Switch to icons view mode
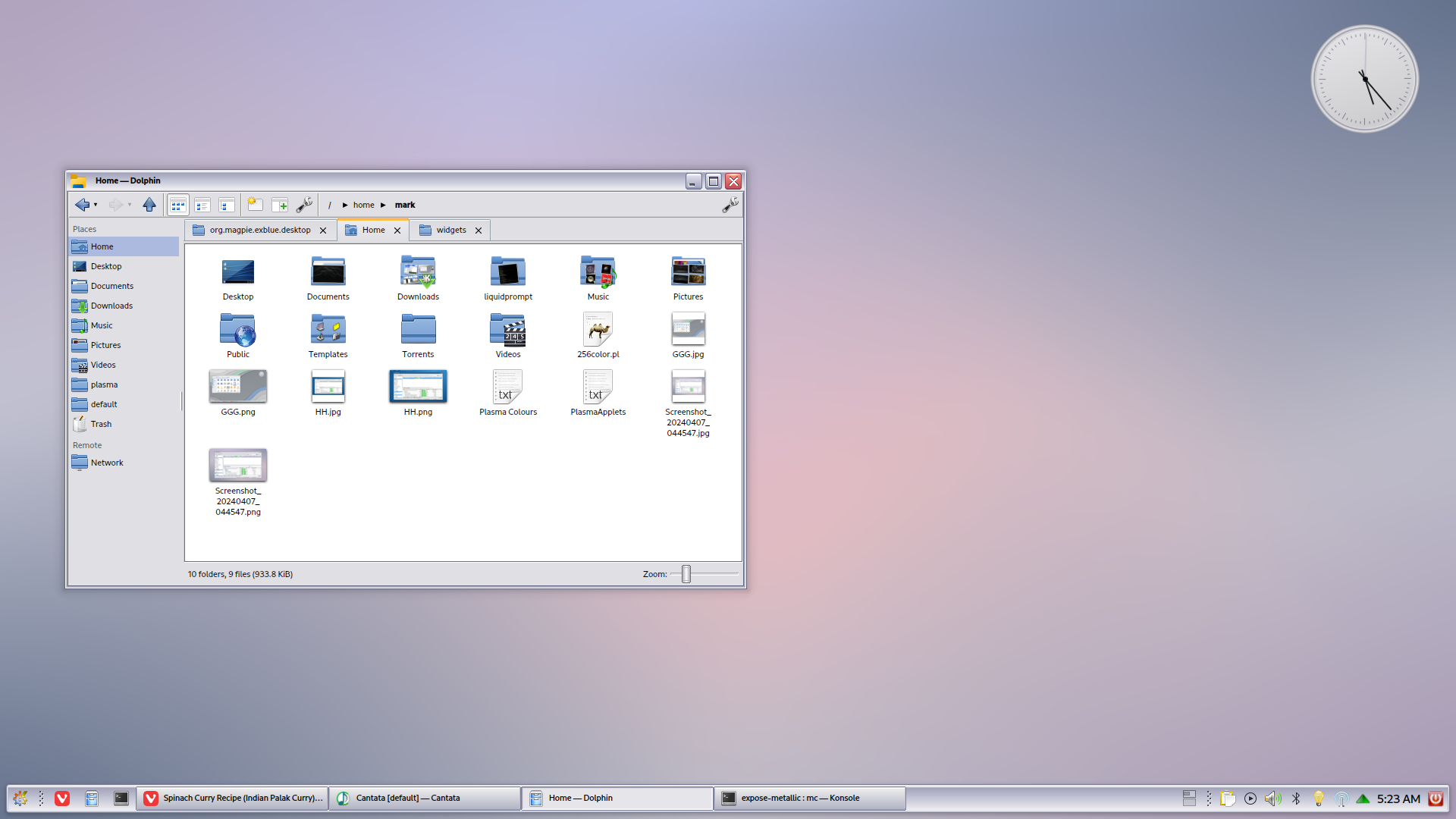The width and height of the screenshot is (1456, 819). coord(178,205)
